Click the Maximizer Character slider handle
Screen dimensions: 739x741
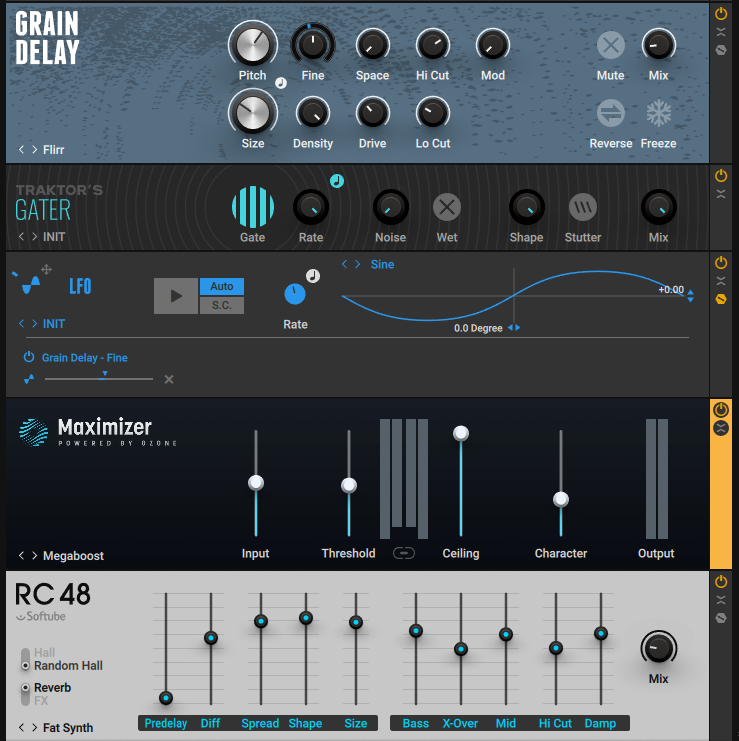(561, 499)
